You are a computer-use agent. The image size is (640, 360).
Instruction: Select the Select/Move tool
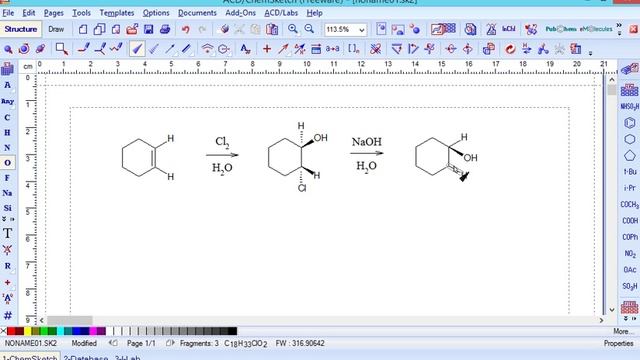[x=8, y=49]
